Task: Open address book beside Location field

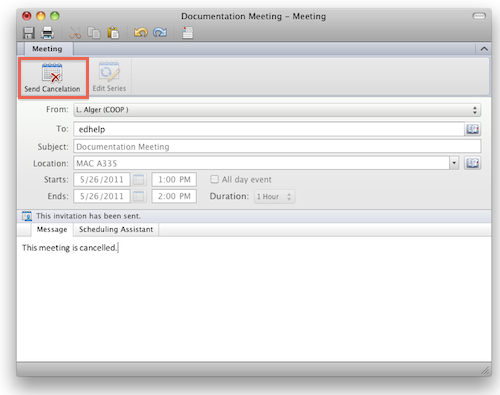Action: (472, 163)
